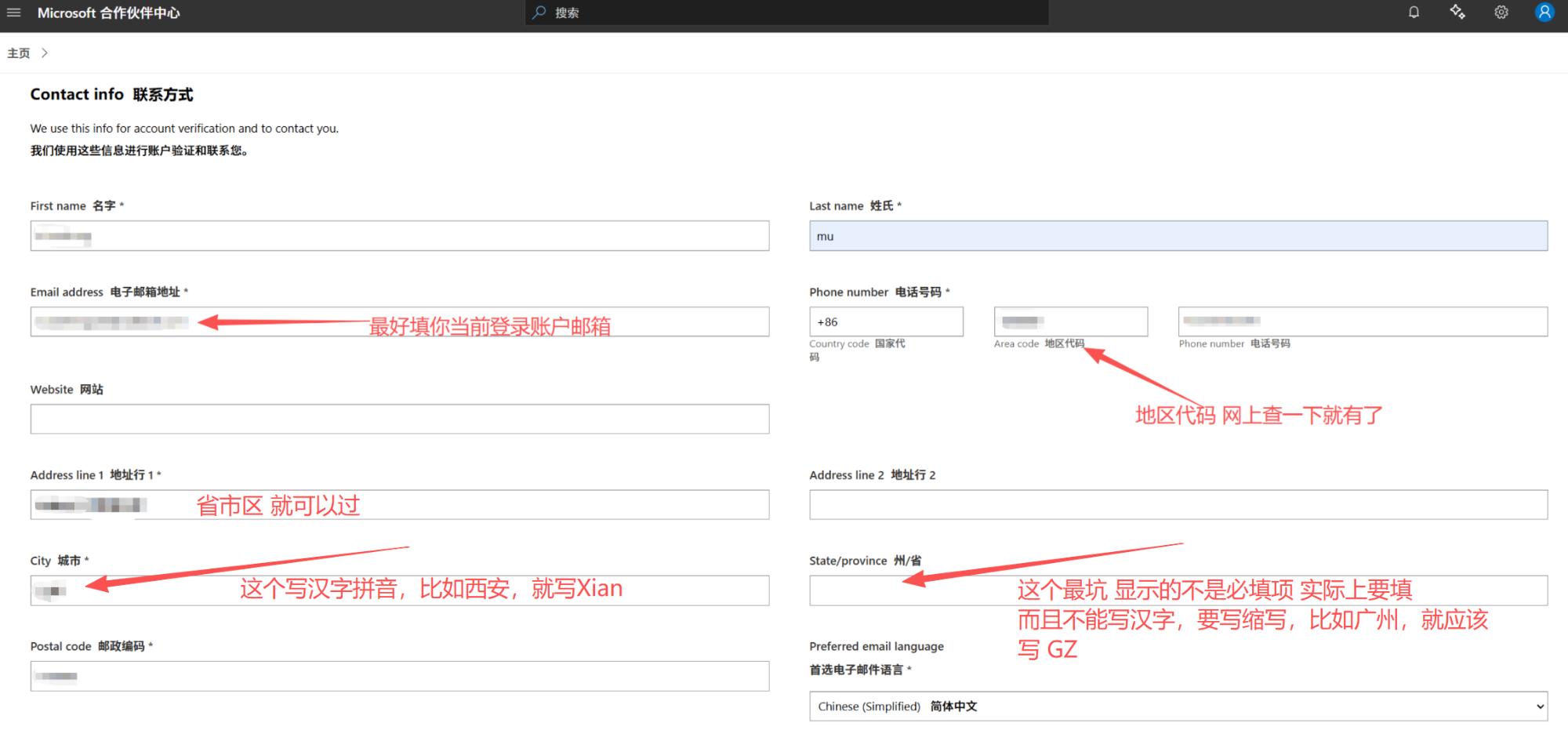
Task: Click the Email address 电子邮箱地址 label
Action: [109, 292]
